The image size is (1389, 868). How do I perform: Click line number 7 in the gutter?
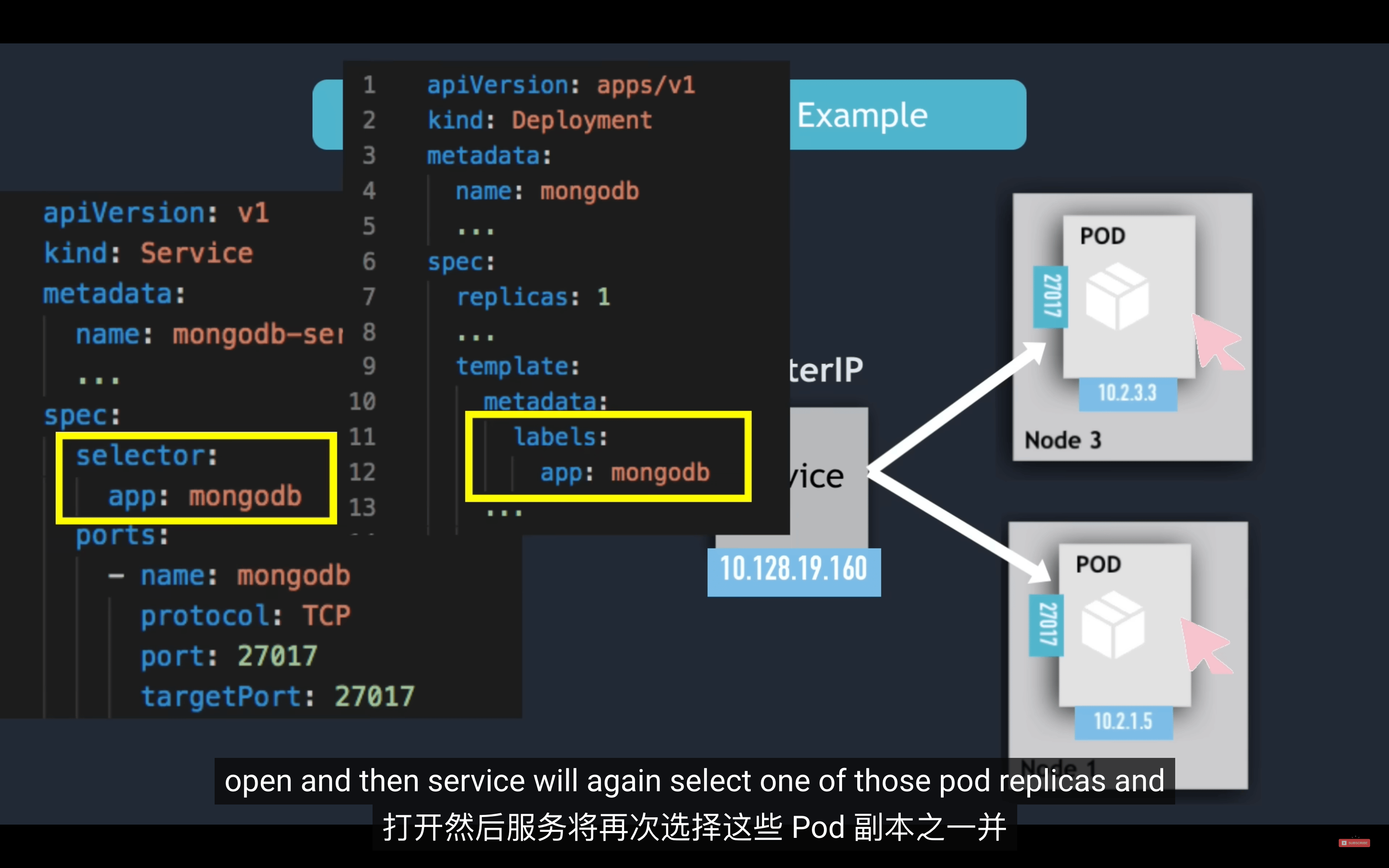[369, 297]
